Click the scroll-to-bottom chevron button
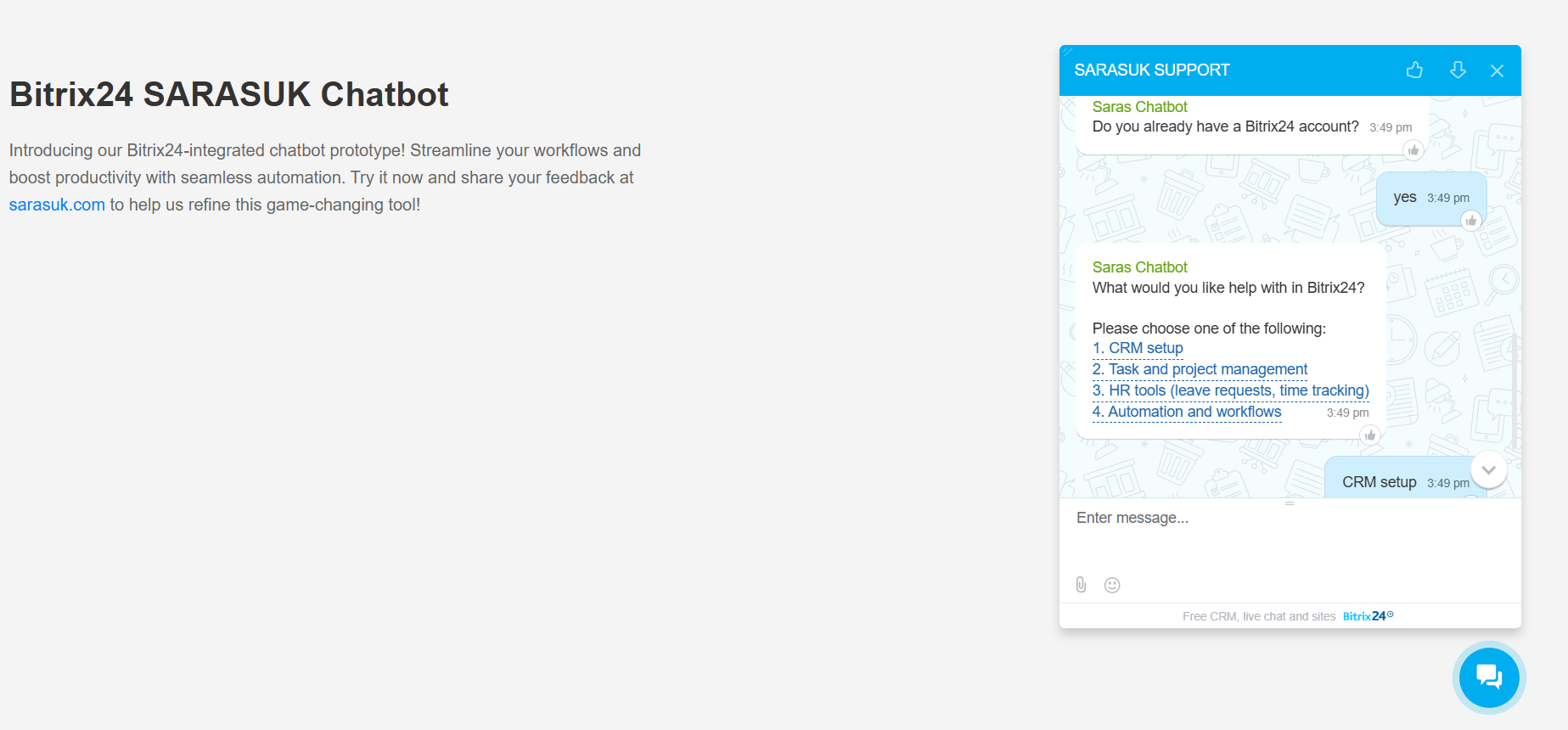The width and height of the screenshot is (1568, 730). 1488,469
